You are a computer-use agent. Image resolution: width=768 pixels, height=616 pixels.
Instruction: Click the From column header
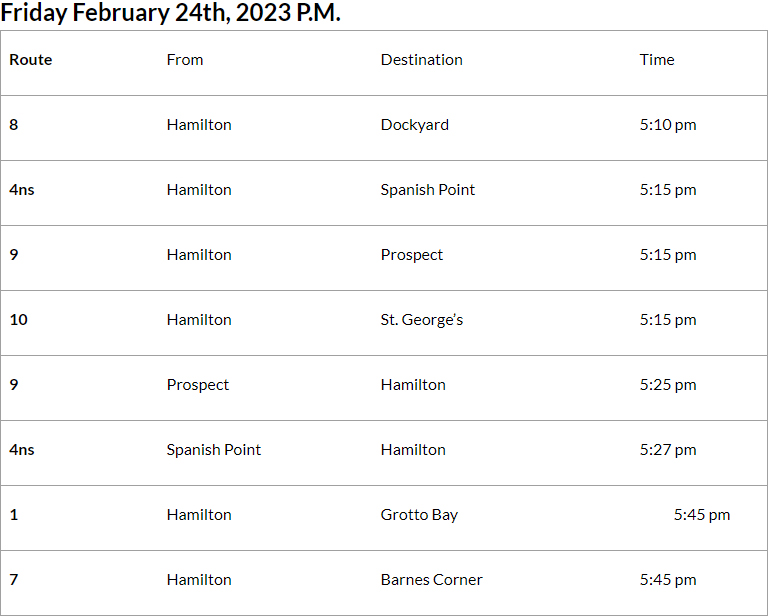tap(185, 60)
